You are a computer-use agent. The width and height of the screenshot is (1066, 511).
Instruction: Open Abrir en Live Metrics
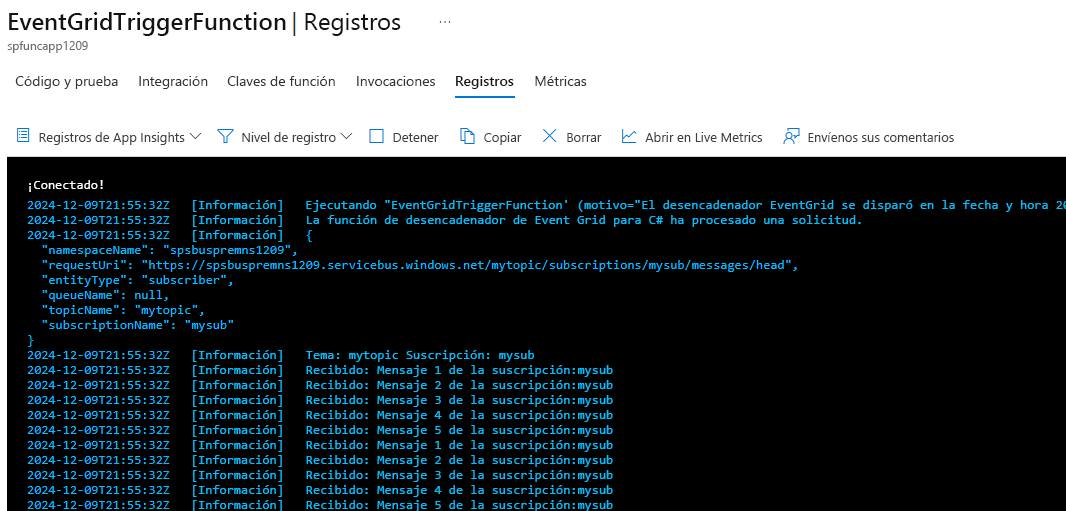(x=704, y=137)
